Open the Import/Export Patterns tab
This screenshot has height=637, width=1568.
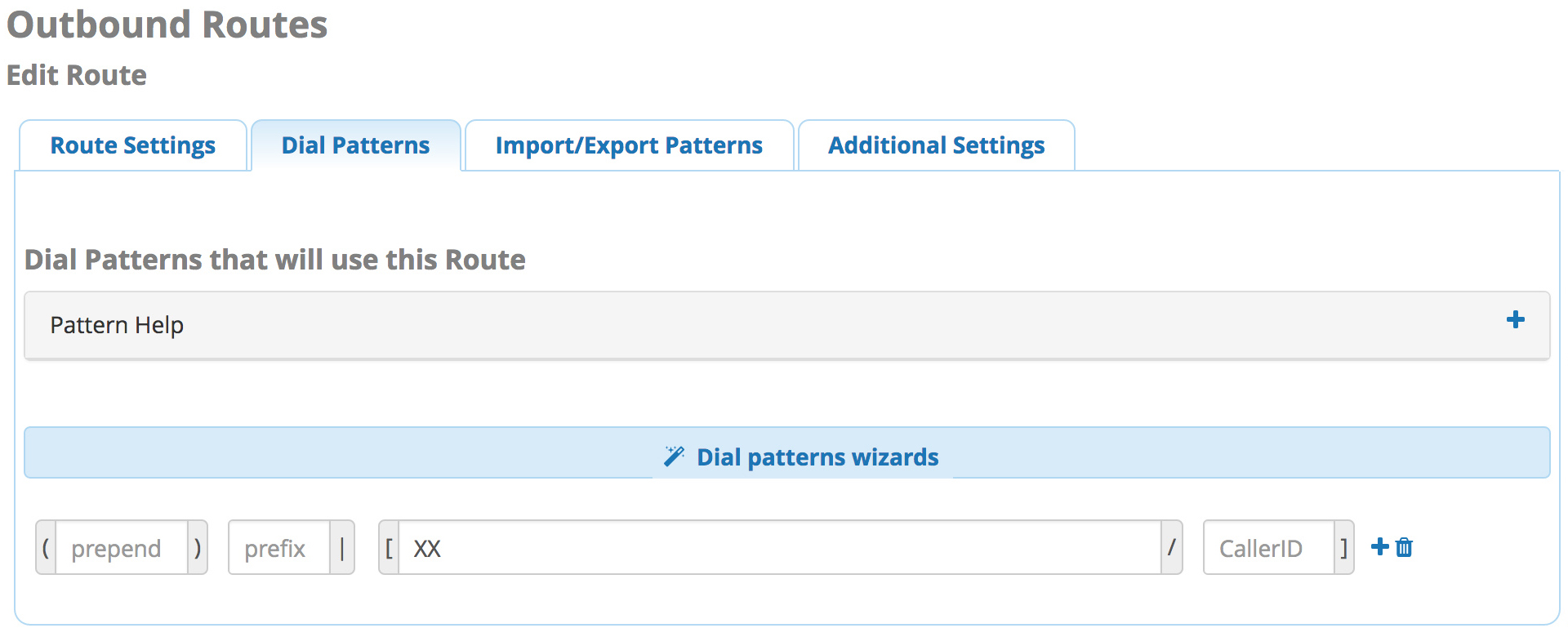tap(628, 145)
